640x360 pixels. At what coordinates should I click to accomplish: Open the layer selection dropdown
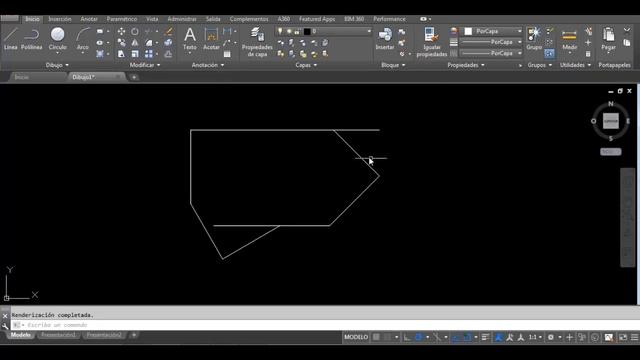(324, 31)
